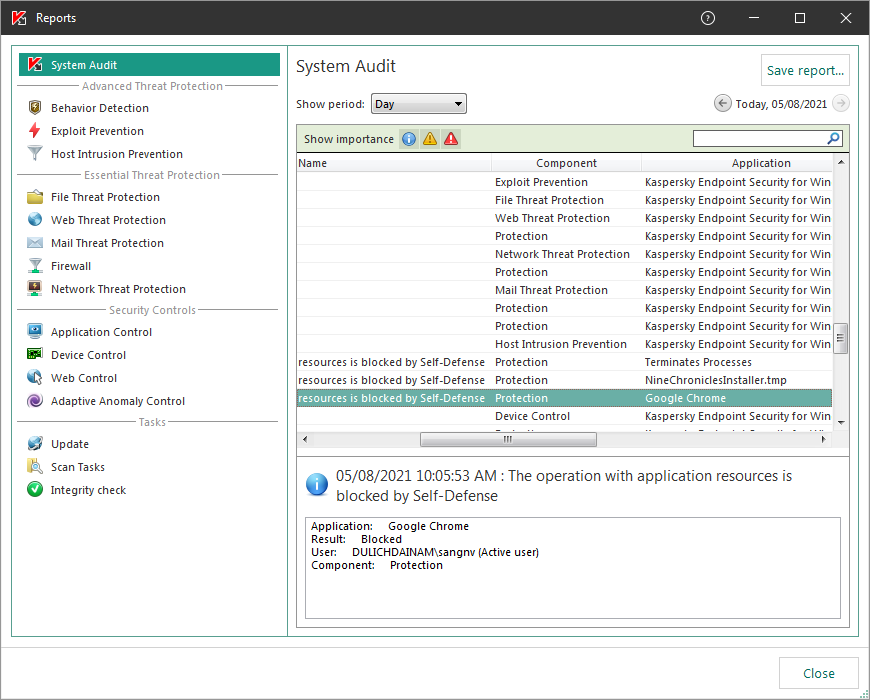Go to previous day with left arrow
Viewport: 870px width, 700px height.
click(x=722, y=104)
